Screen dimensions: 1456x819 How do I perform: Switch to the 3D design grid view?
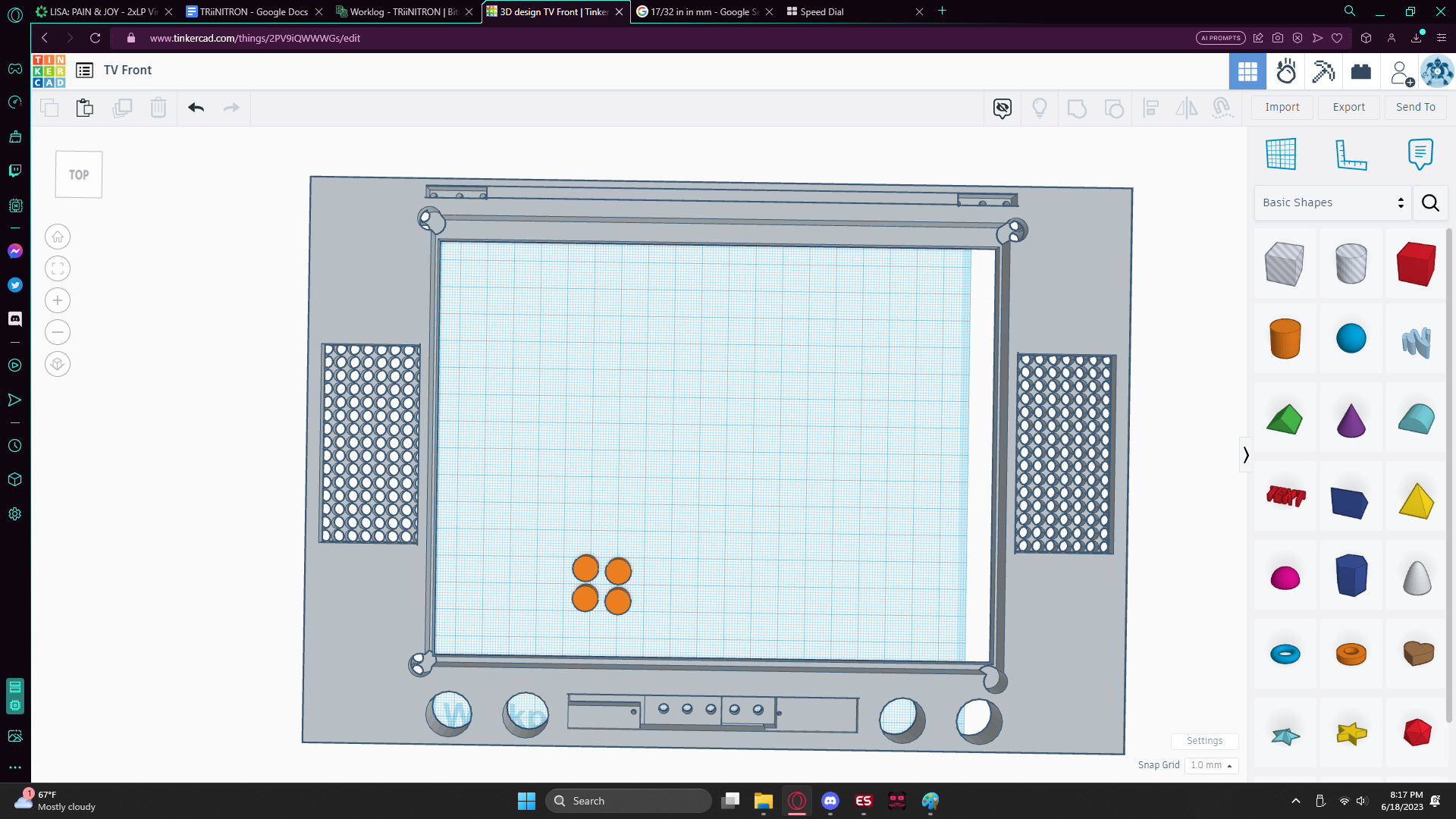(x=1247, y=71)
